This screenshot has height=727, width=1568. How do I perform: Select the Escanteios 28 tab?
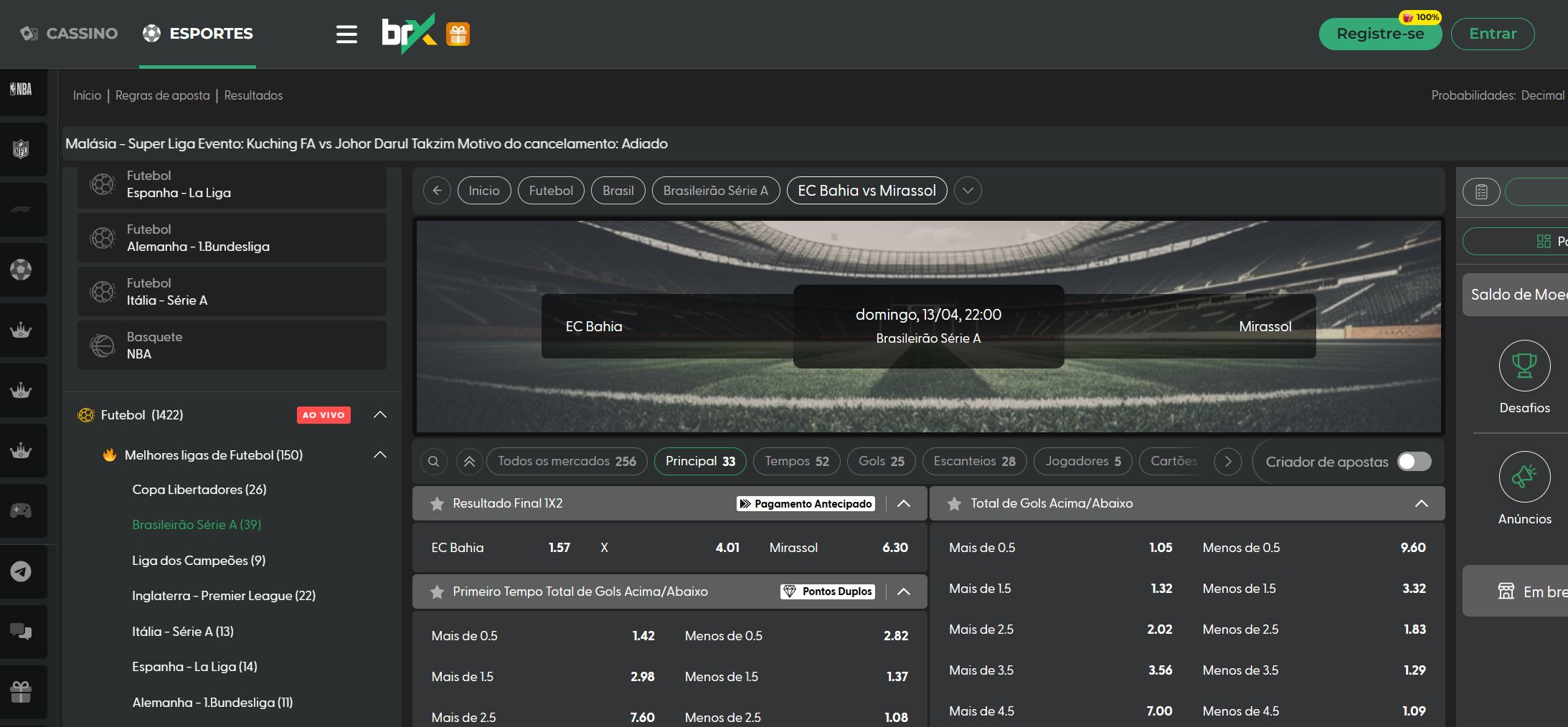pyautogui.click(x=974, y=462)
